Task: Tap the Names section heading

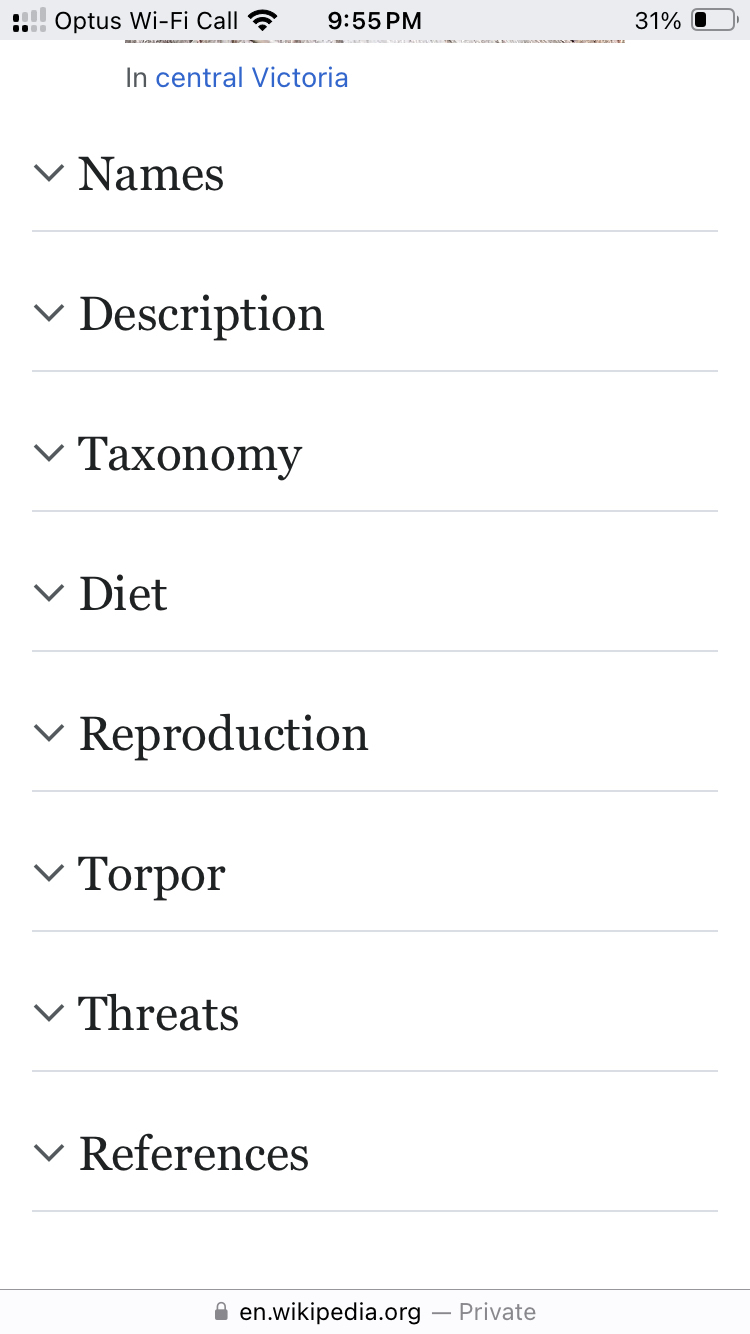Action: (x=151, y=174)
